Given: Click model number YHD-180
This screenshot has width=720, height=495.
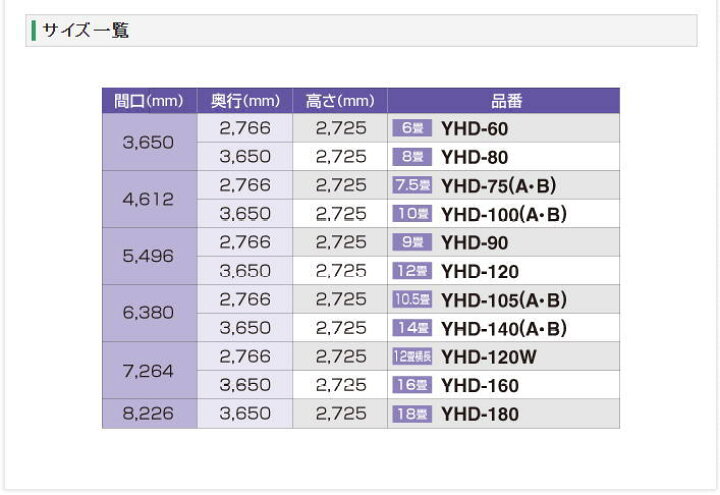Looking at the screenshot, I should tap(480, 414).
